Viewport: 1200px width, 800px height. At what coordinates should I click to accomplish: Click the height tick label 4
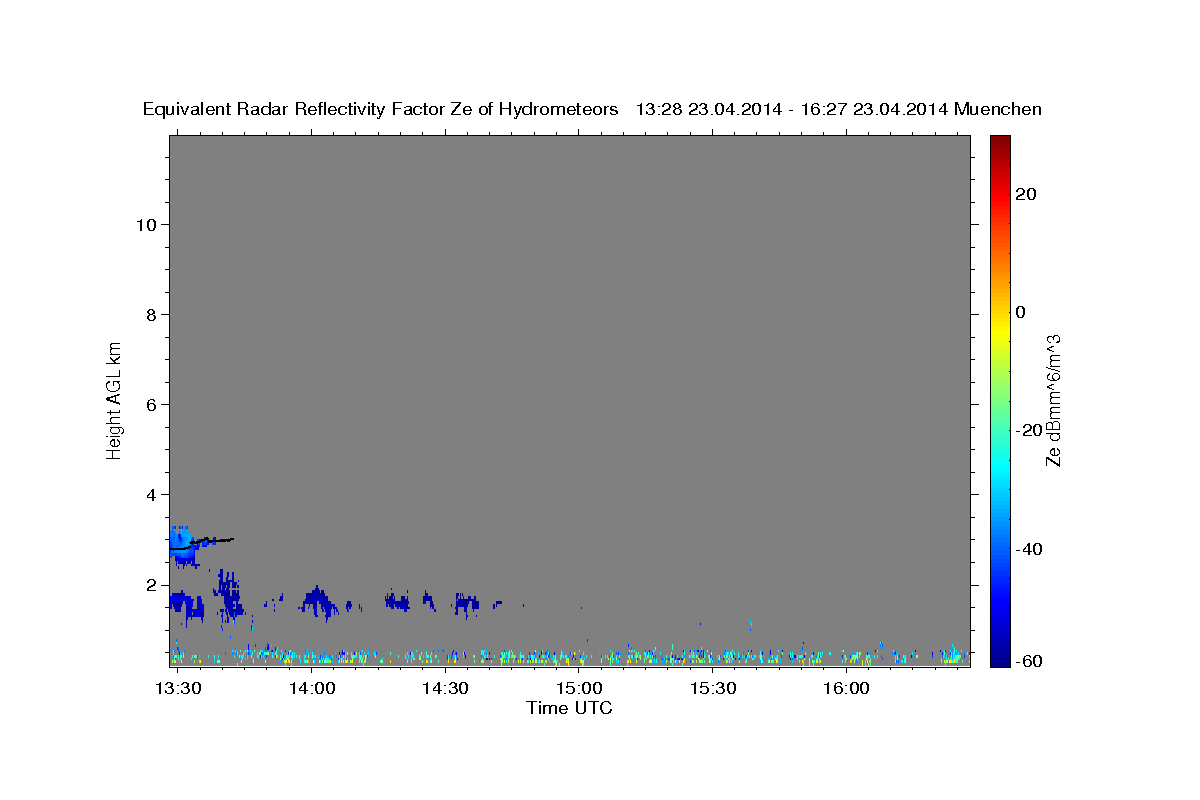coord(152,494)
